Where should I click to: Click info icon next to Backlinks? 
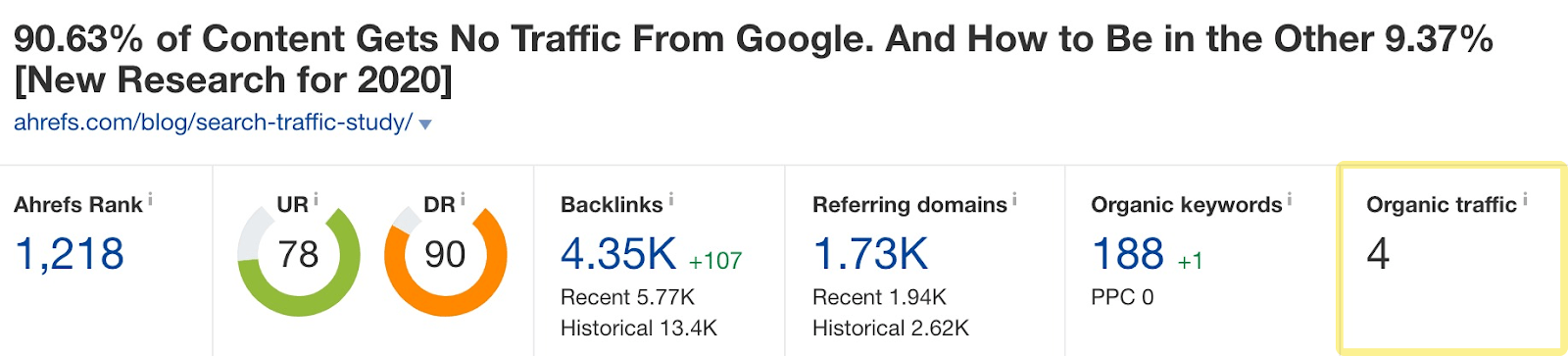coord(671,199)
